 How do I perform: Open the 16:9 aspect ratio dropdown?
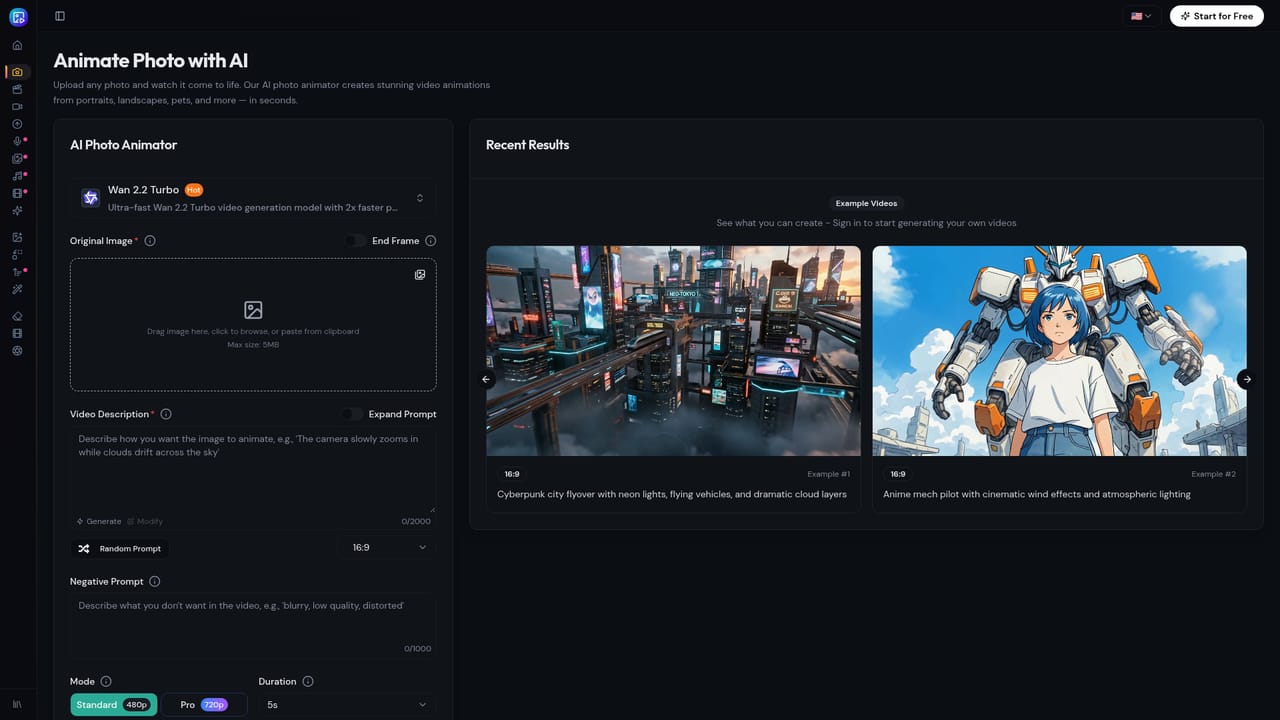[389, 548]
